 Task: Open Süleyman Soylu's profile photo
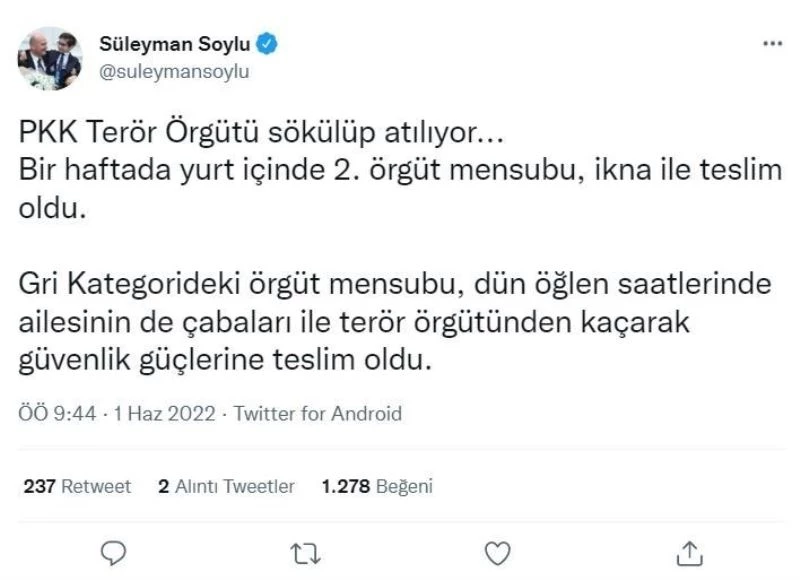49,58
